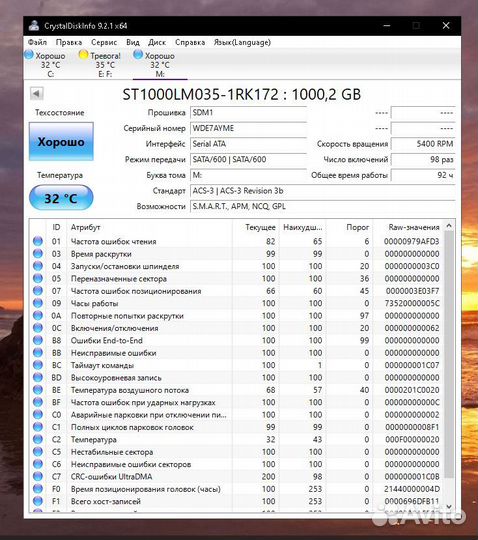Viewport: 478px width, 540px height.
Task: Select the Всего хост-записей attribute
Action: [237, 501]
